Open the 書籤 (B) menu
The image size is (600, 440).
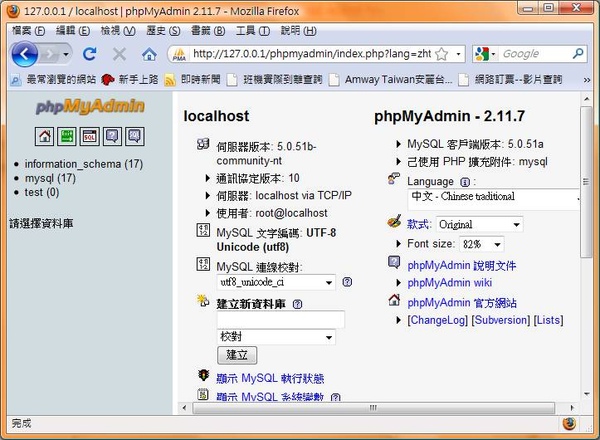click(x=208, y=31)
